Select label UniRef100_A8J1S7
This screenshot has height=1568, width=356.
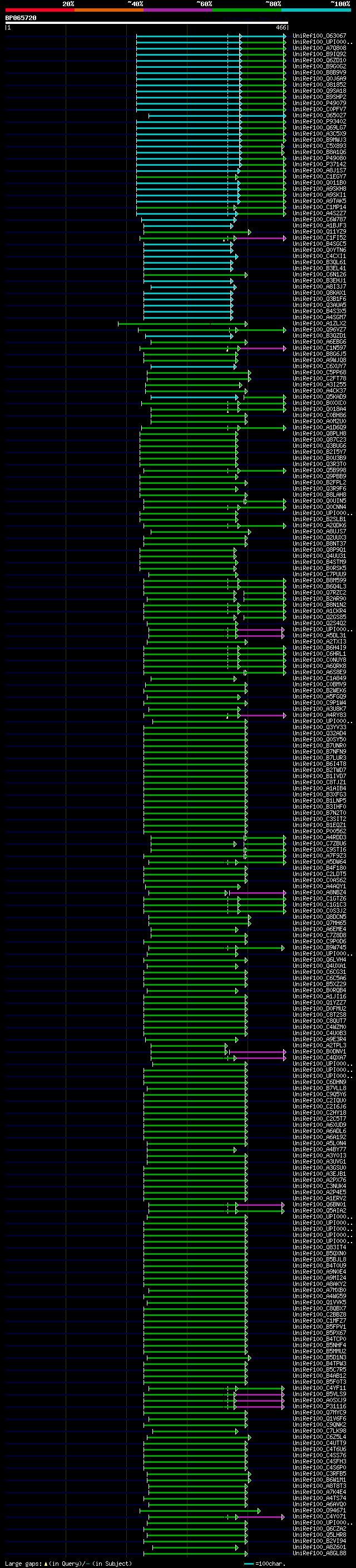tap(319, 170)
